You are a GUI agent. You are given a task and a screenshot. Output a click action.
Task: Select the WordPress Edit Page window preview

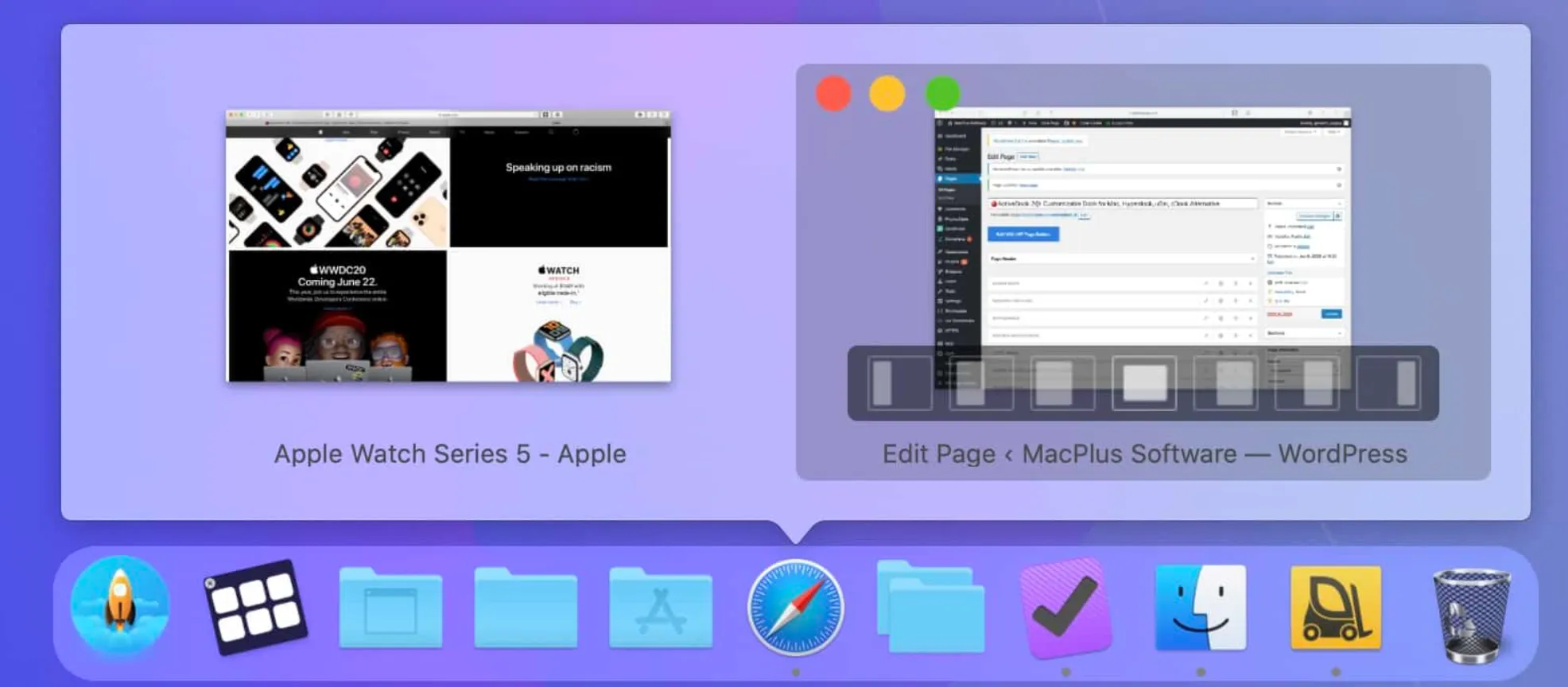click(x=1143, y=246)
